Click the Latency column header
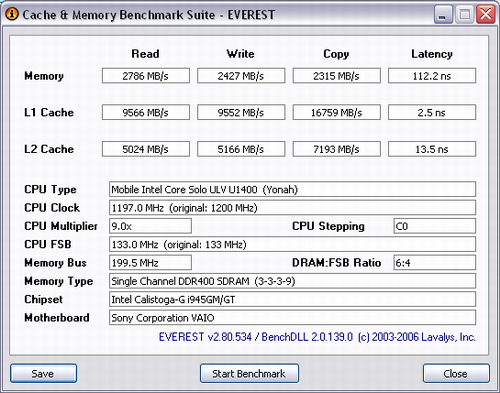500x393 pixels. (432, 54)
